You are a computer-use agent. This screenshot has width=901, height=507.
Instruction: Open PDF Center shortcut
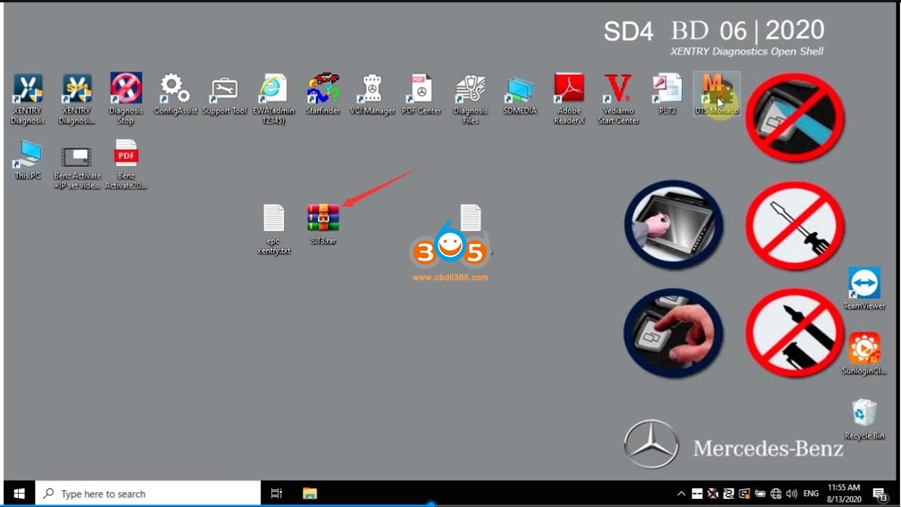coord(421,94)
